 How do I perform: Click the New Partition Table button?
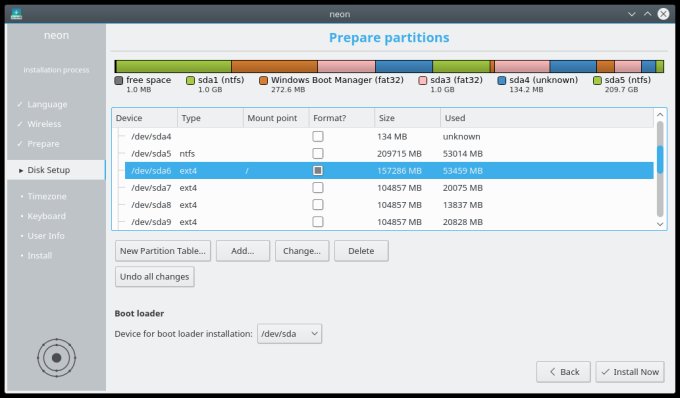point(163,251)
